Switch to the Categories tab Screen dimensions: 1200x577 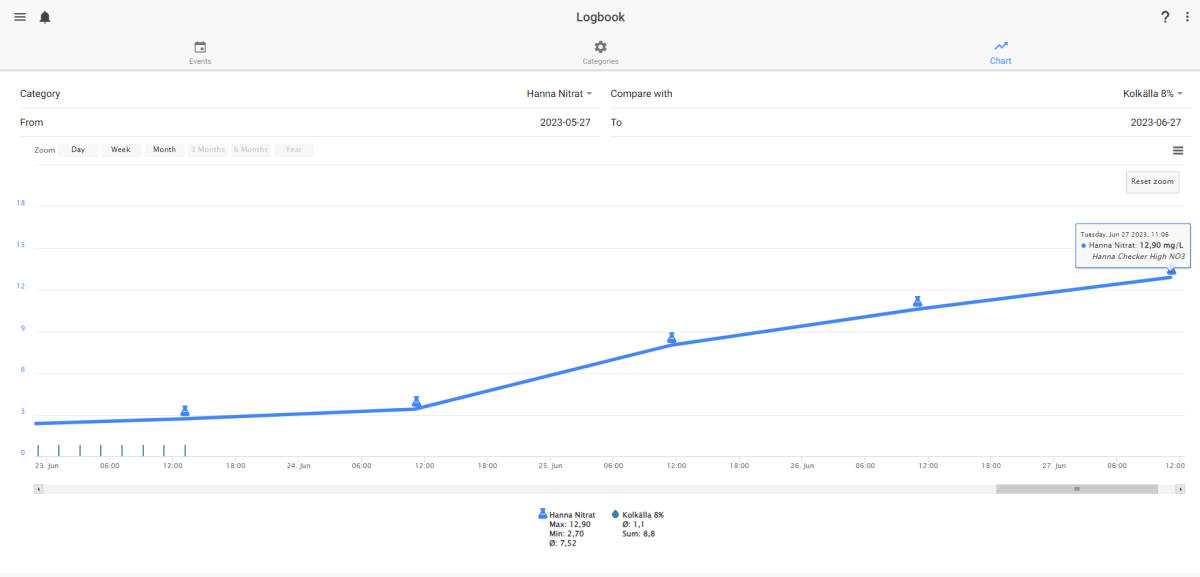(x=600, y=53)
